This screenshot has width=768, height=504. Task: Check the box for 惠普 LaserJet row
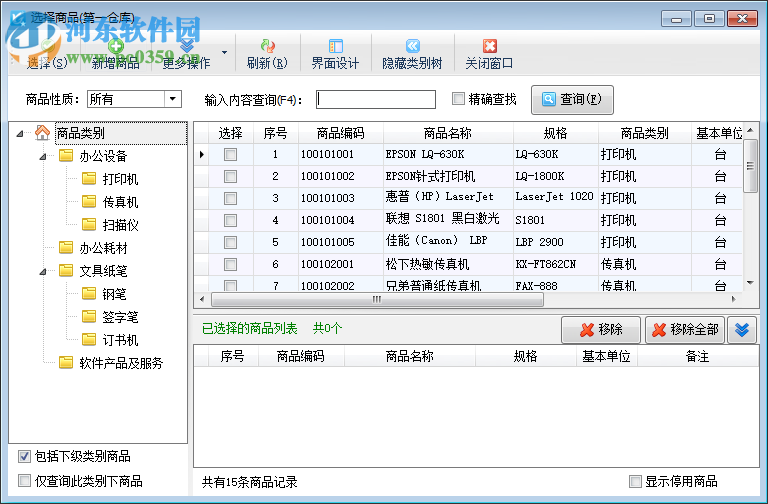(x=230, y=198)
